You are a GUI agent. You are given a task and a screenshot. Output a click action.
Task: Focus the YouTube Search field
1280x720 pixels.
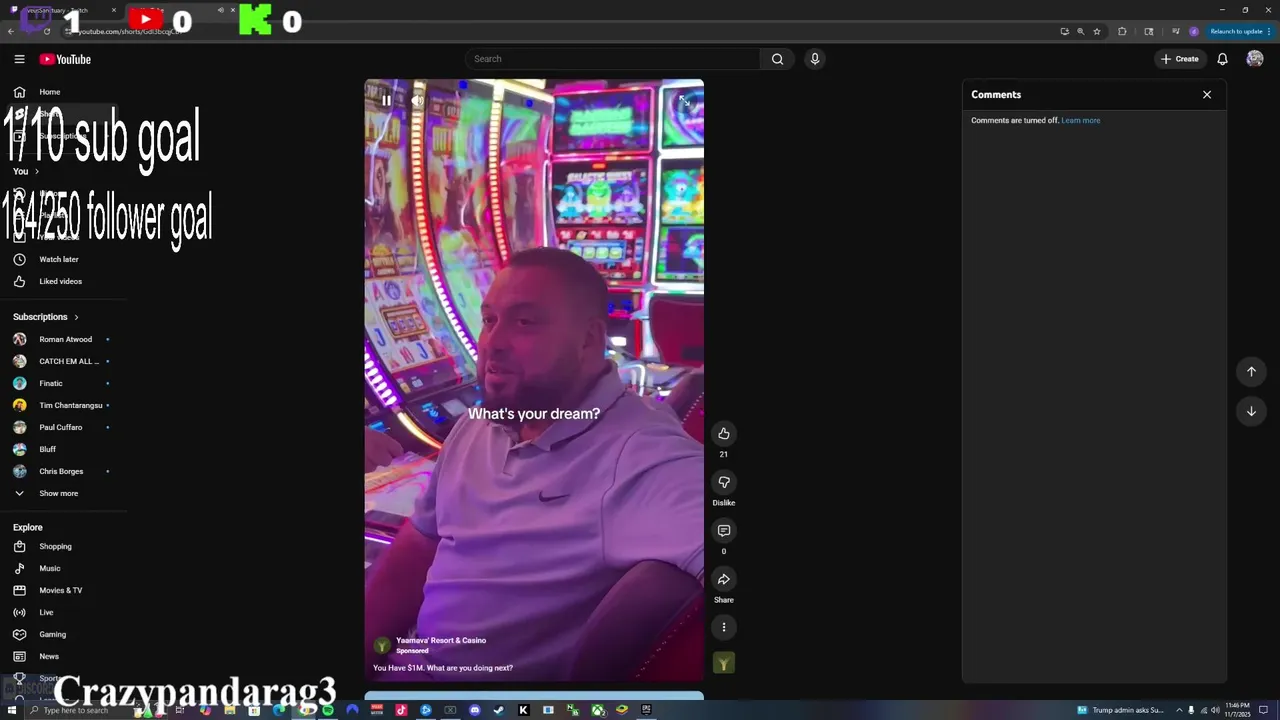pyautogui.click(x=612, y=59)
